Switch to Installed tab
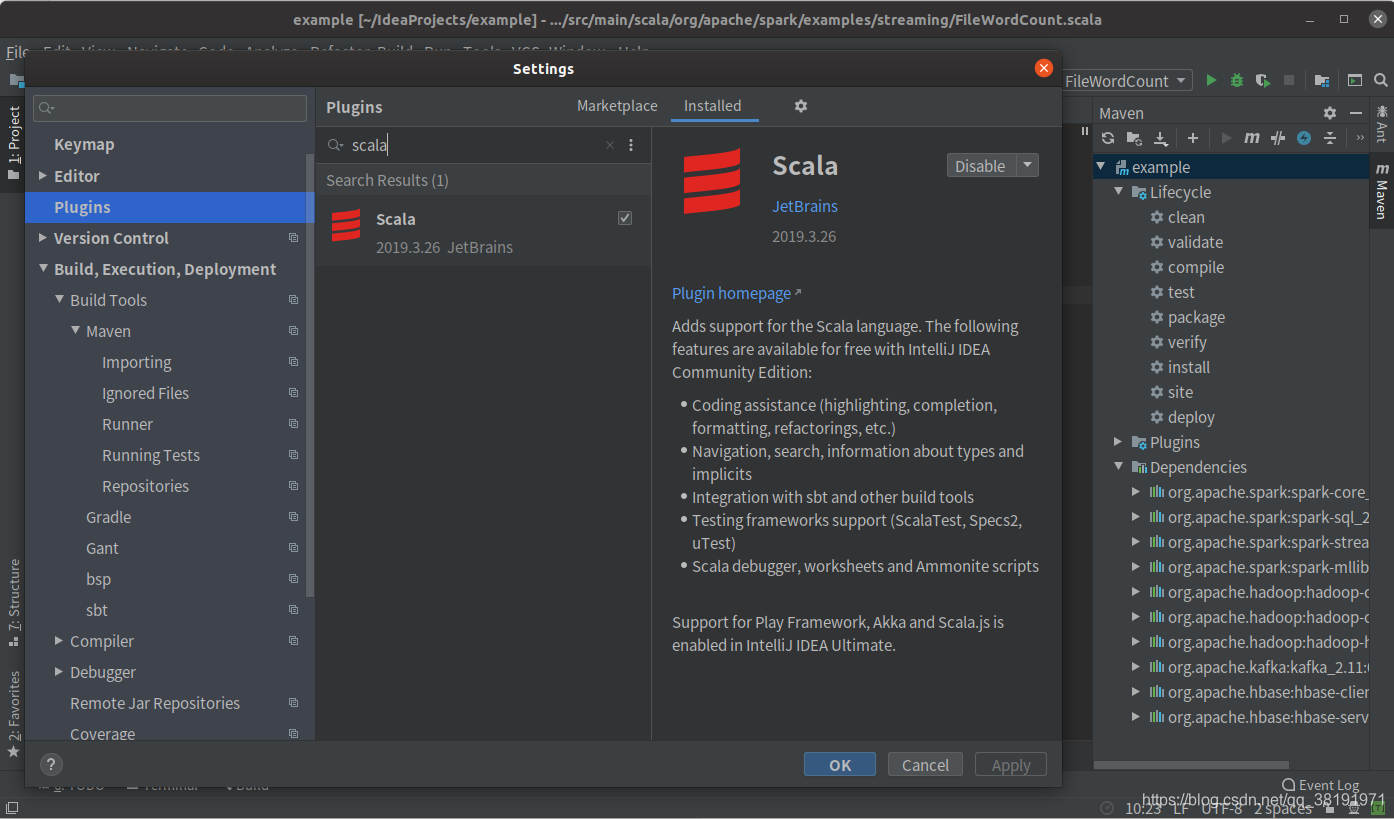 713,106
